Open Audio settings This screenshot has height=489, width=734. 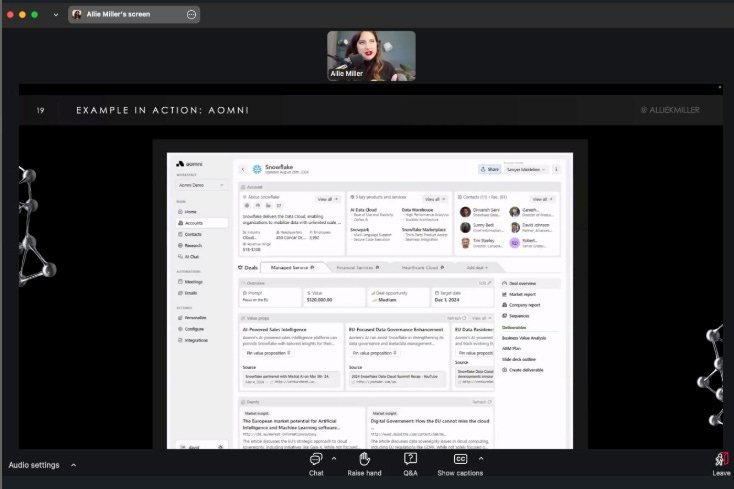click(x=34, y=465)
